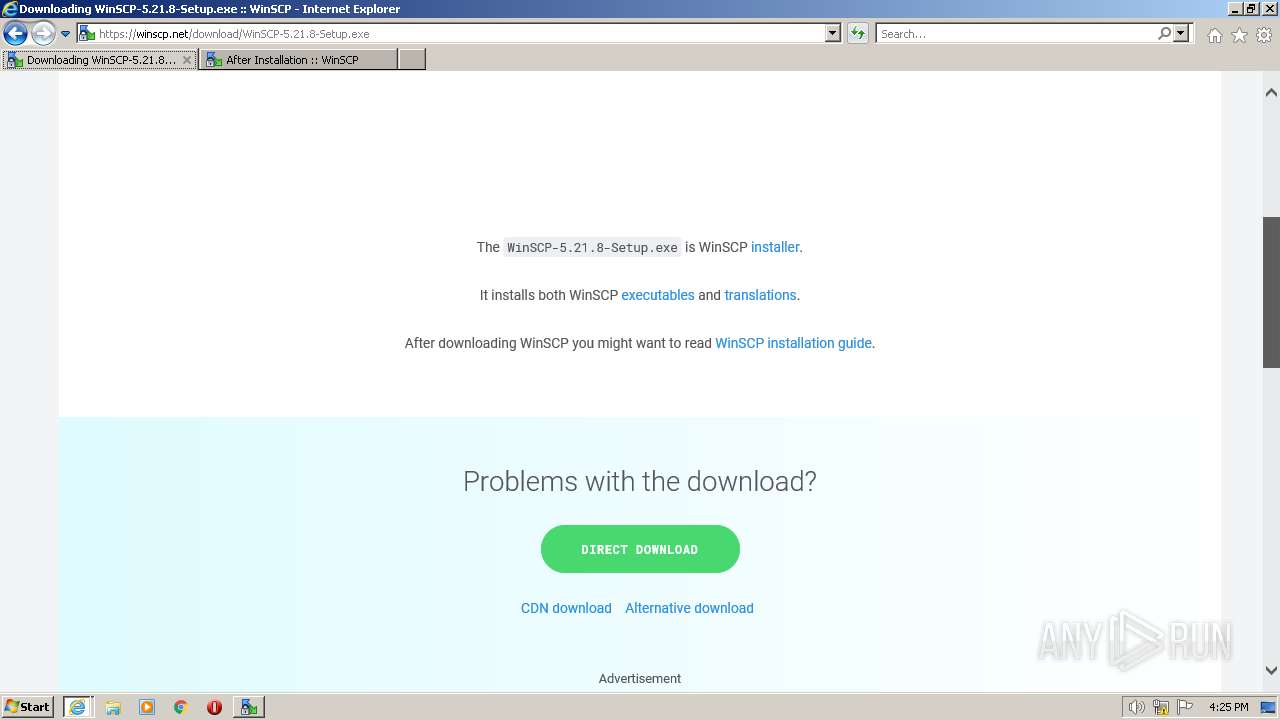This screenshot has height=720, width=1280.
Task: Click the magnifier search icon
Action: pyautogui.click(x=1164, y=34)
